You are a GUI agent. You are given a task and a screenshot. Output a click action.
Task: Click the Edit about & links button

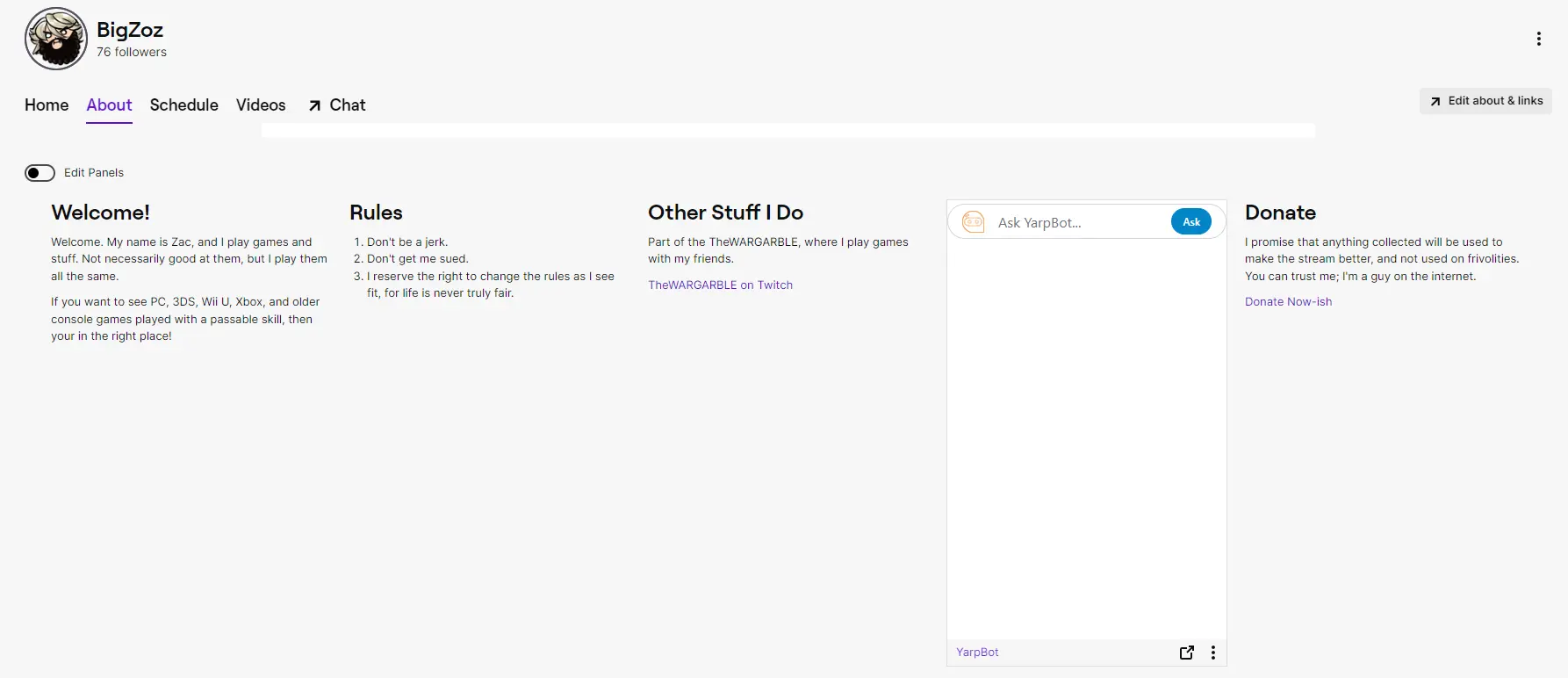(1485, 101)
